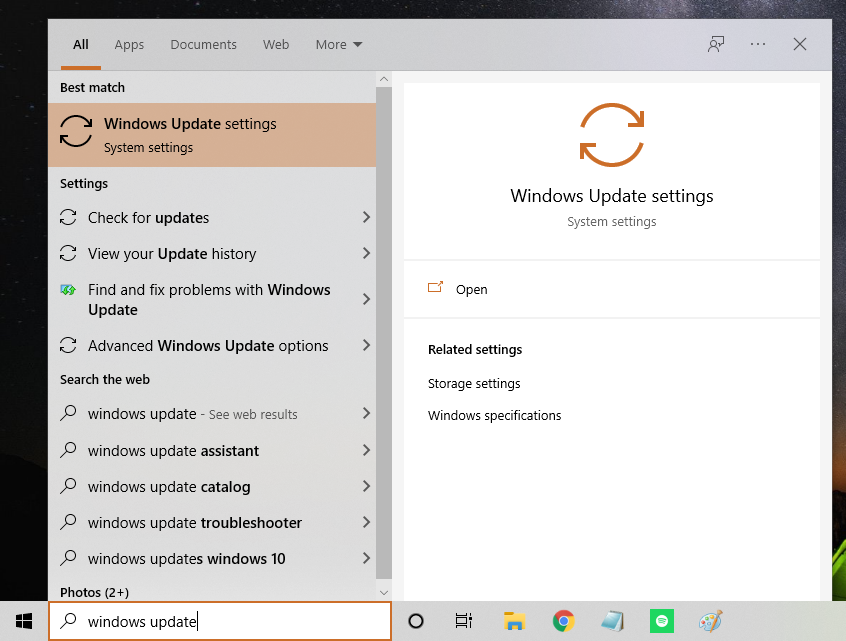Select the Windows Update settings best match

pyautogui.click(x=212, y=135)
